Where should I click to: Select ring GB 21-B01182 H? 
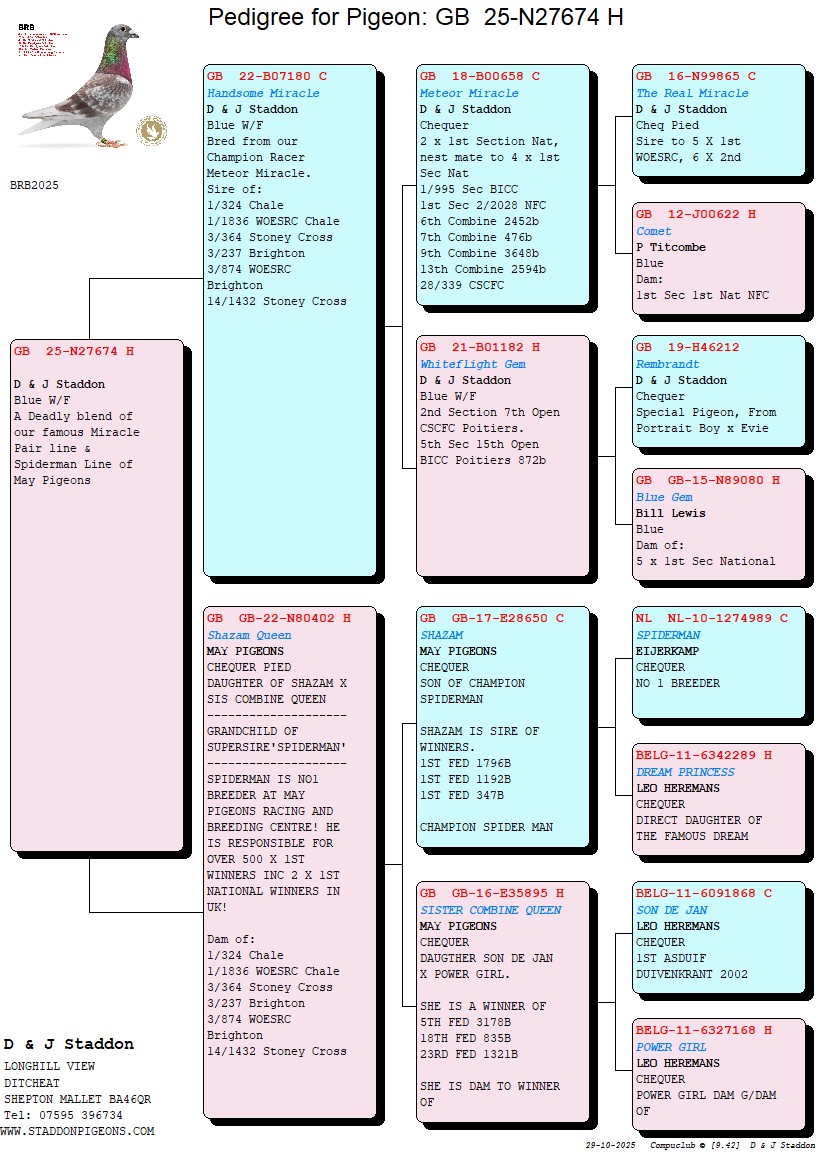(480, 348)
